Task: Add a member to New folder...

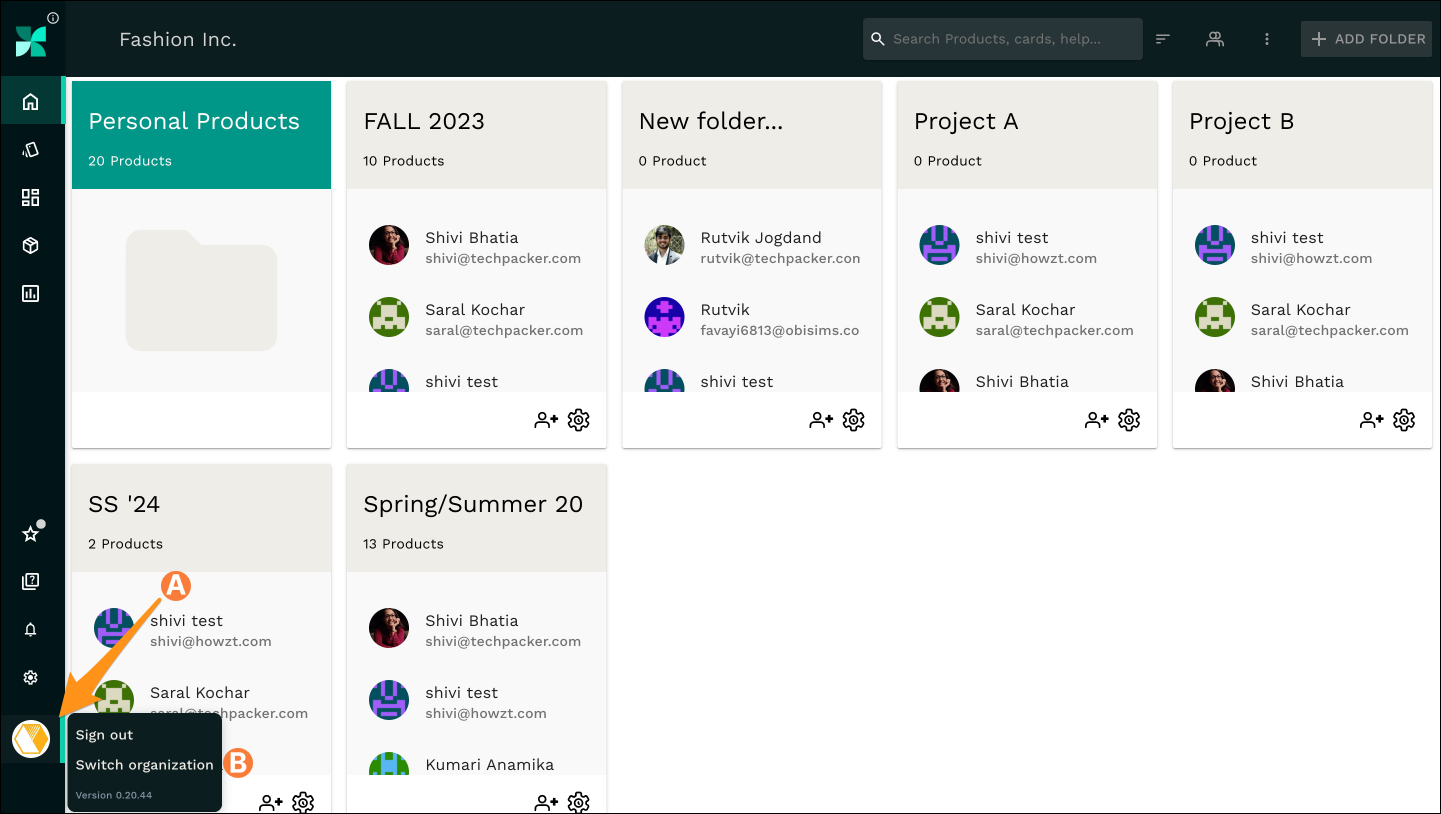Action: [821, 420]
